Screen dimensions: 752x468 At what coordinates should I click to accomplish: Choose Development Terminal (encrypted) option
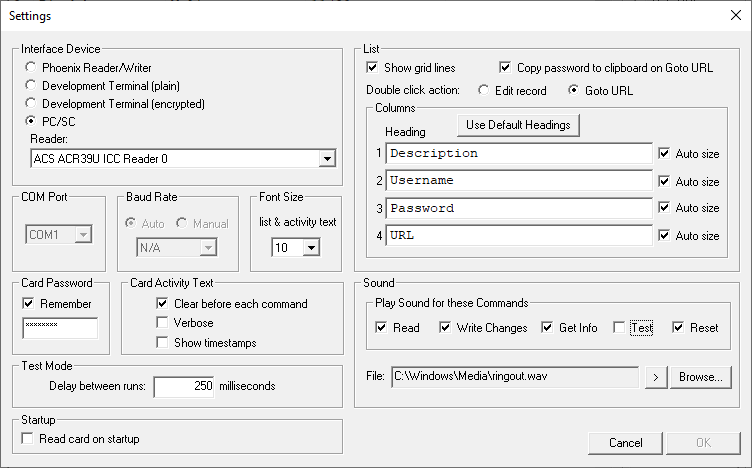coord(33,104)
